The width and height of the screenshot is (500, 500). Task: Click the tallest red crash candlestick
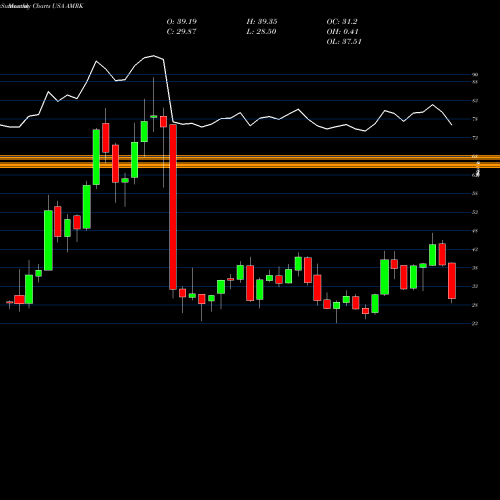click(x=173, y=207)
